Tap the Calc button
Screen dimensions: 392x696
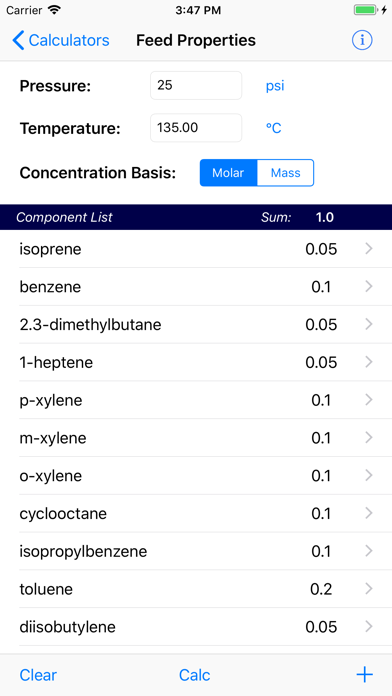coord(194,675)
